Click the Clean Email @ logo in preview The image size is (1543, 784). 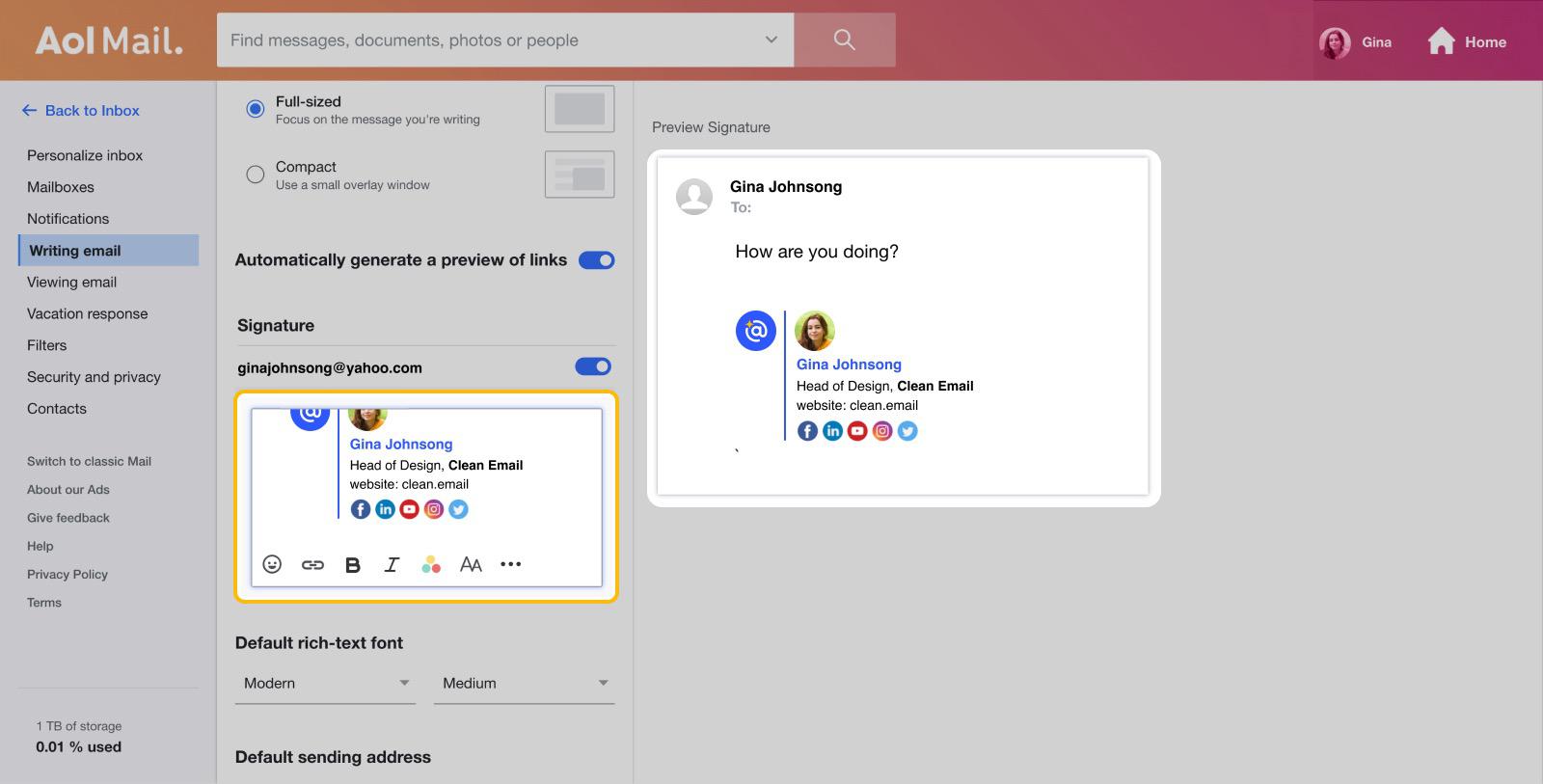coord(756,331)
